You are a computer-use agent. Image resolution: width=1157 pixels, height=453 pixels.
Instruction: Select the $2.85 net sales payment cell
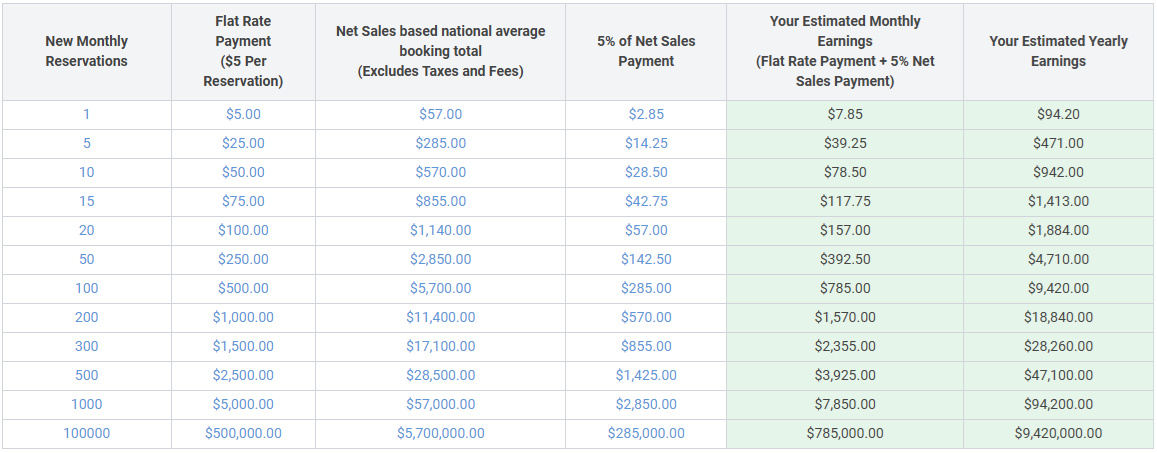pos(646,114)
